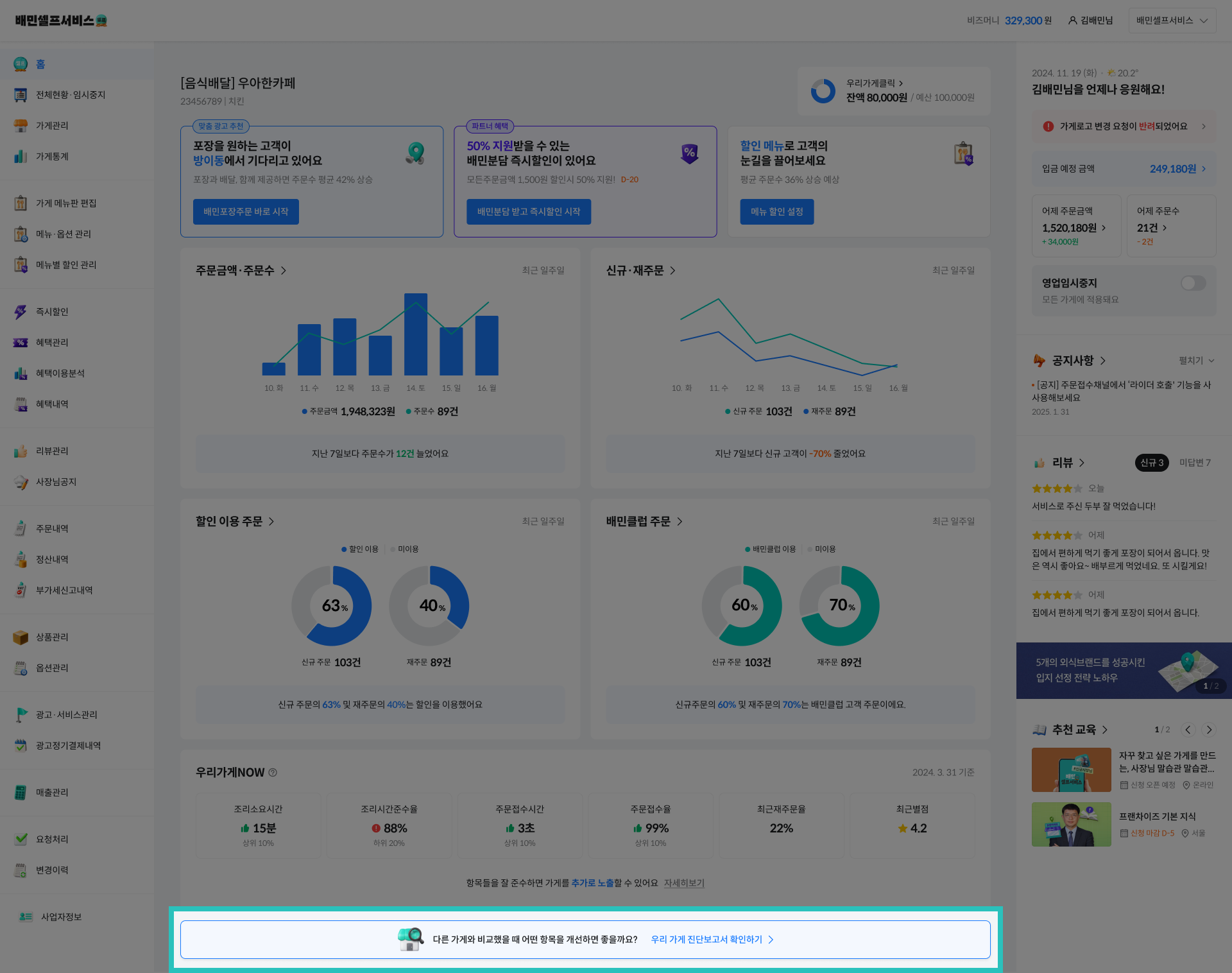Click 배민분담 받고 즉시할인 시작 button
Viewport: 1232px width, 973px height.
click(529, 212)
